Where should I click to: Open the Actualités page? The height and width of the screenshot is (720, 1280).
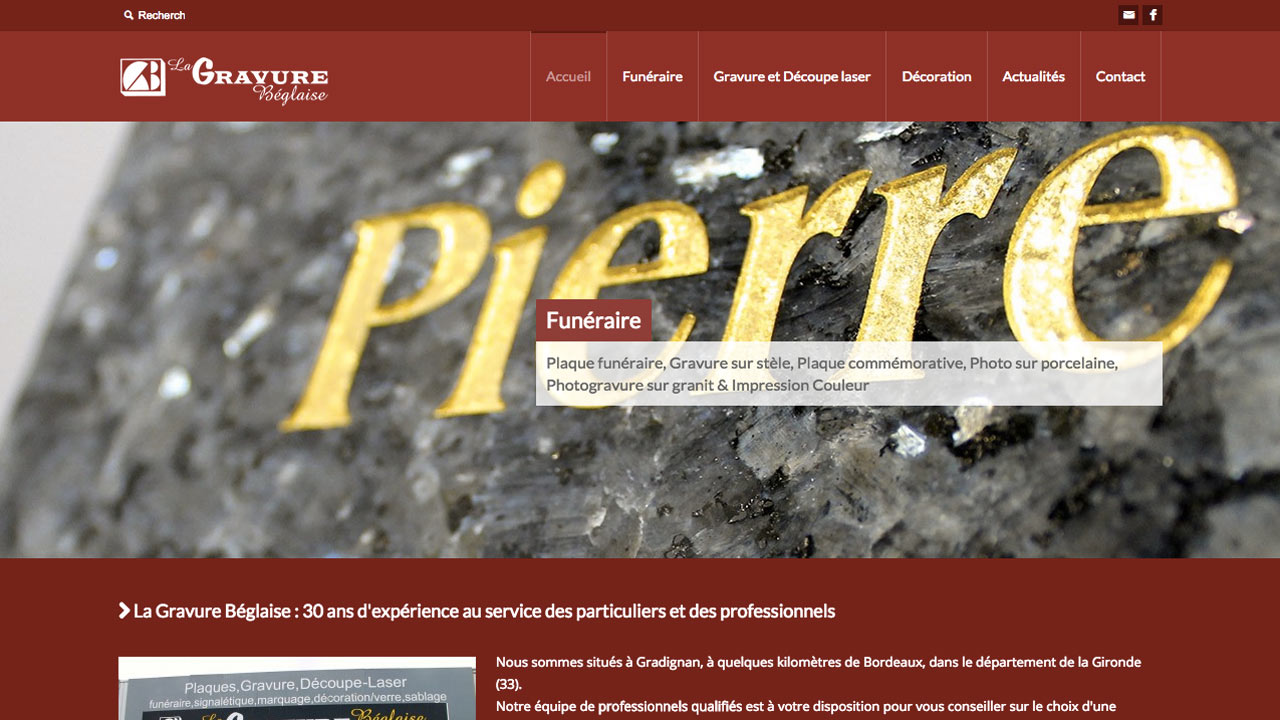(1033, 76)
